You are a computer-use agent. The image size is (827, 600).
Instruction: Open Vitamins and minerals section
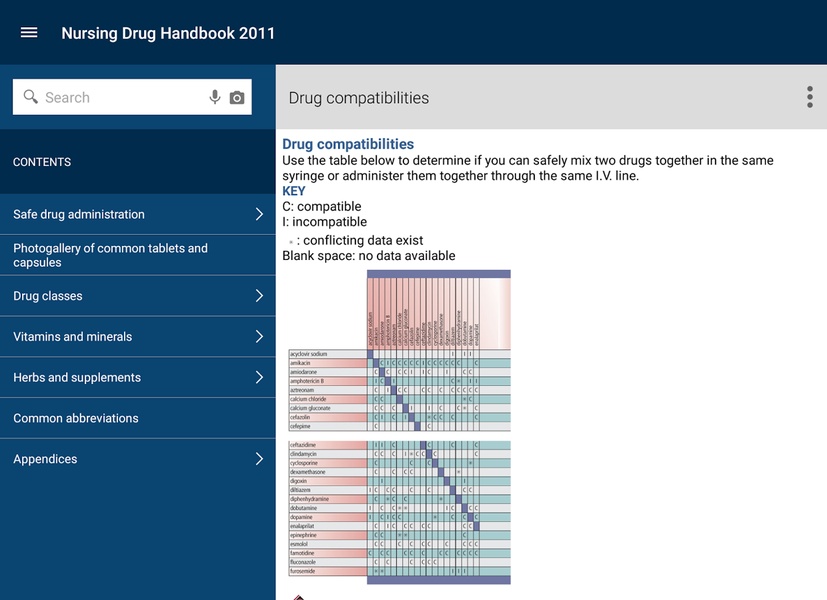click(138, 336)
